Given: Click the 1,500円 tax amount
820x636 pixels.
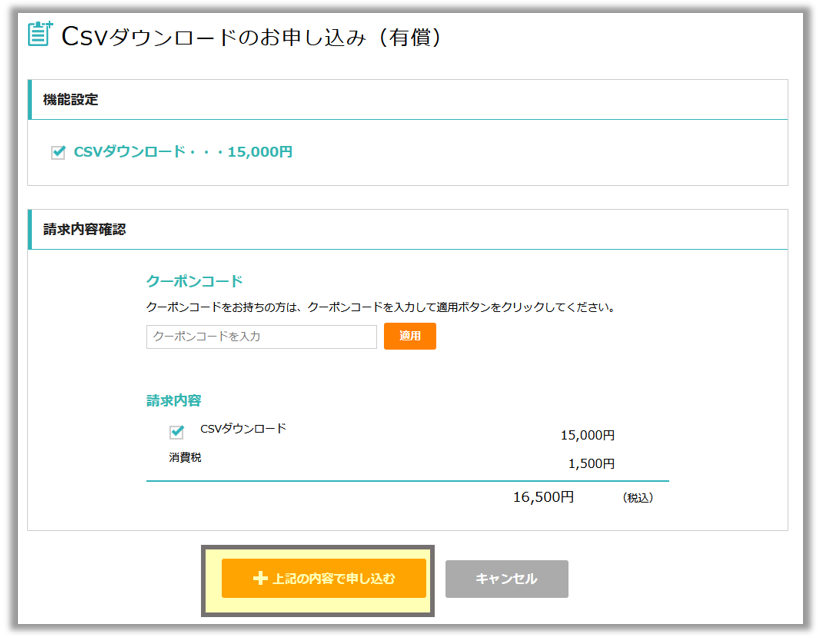Looking at the screenshot, I should coord(591,463).
